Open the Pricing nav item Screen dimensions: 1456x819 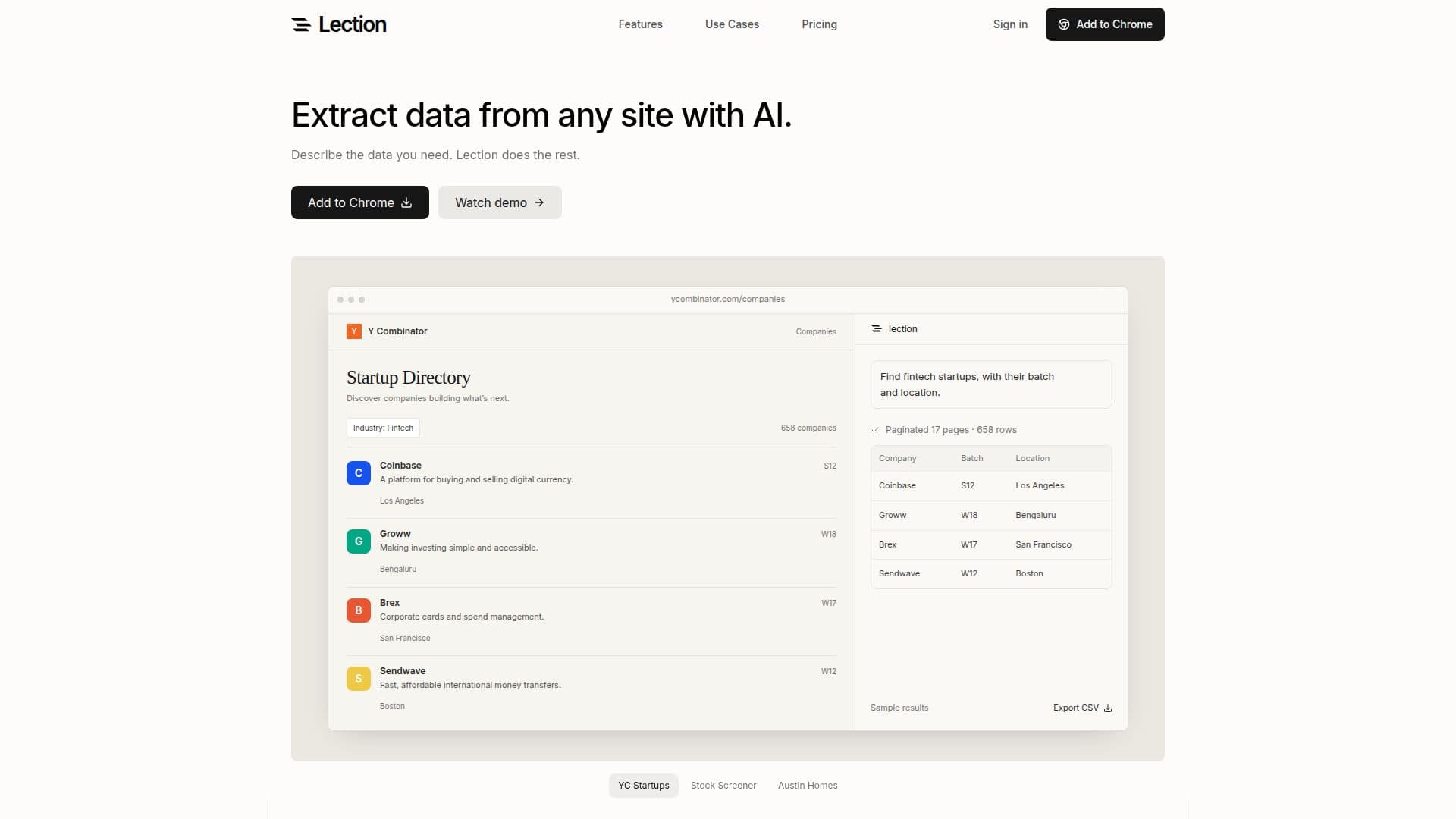pos(820,24)
